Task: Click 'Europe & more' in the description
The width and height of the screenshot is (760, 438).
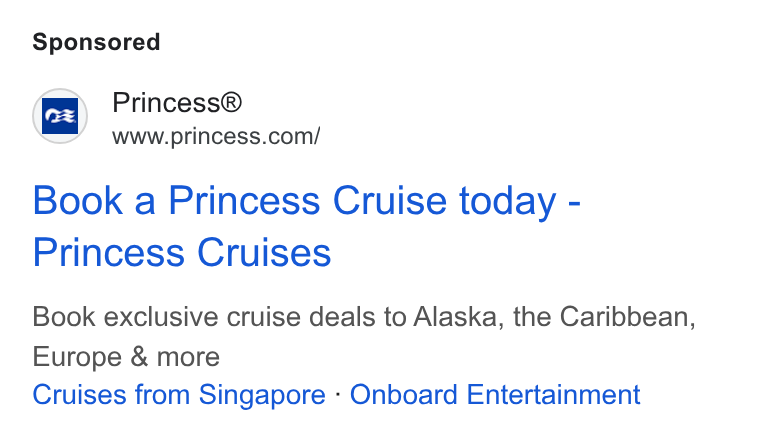Action: [126, 357]
